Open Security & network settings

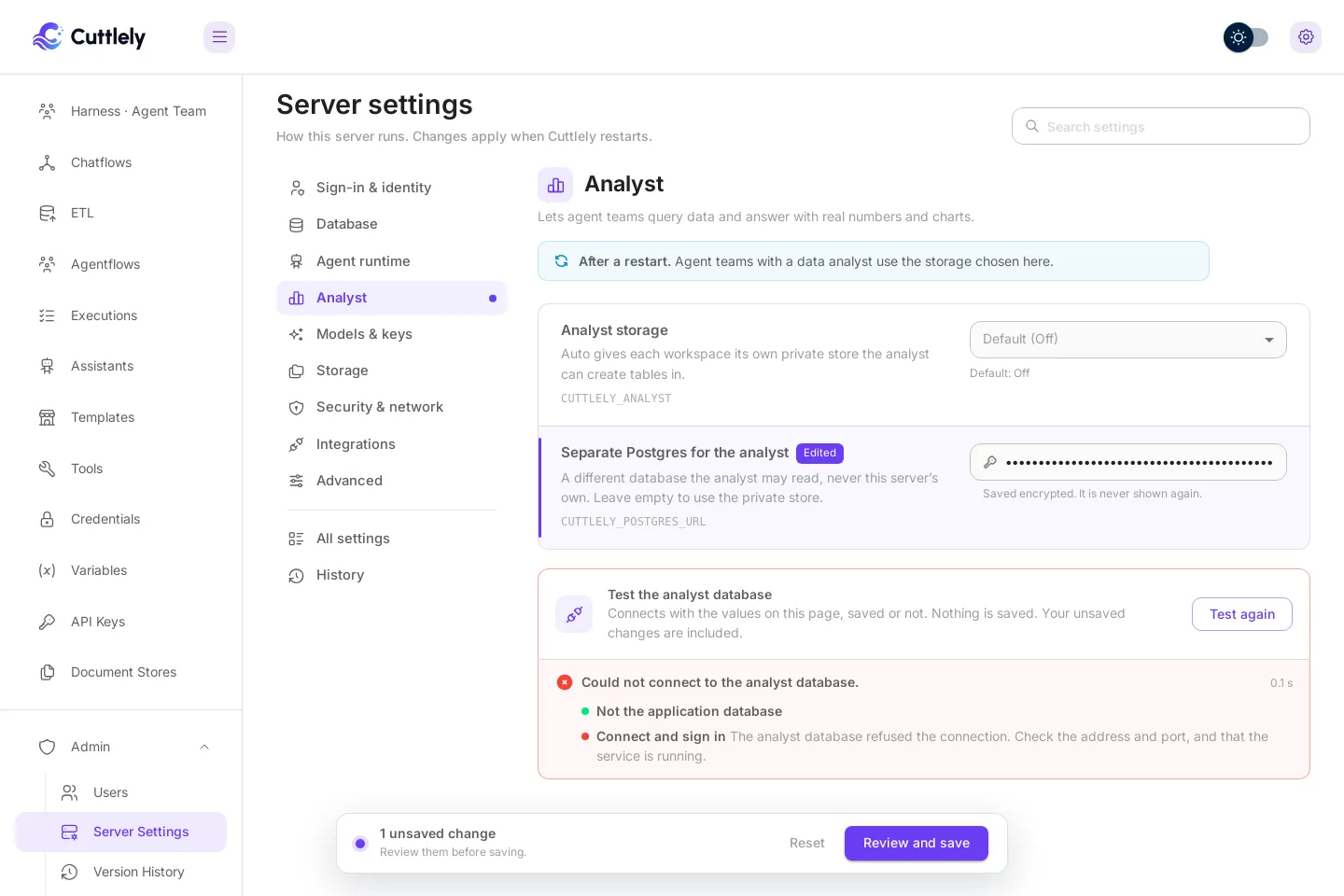click(392, 407)
